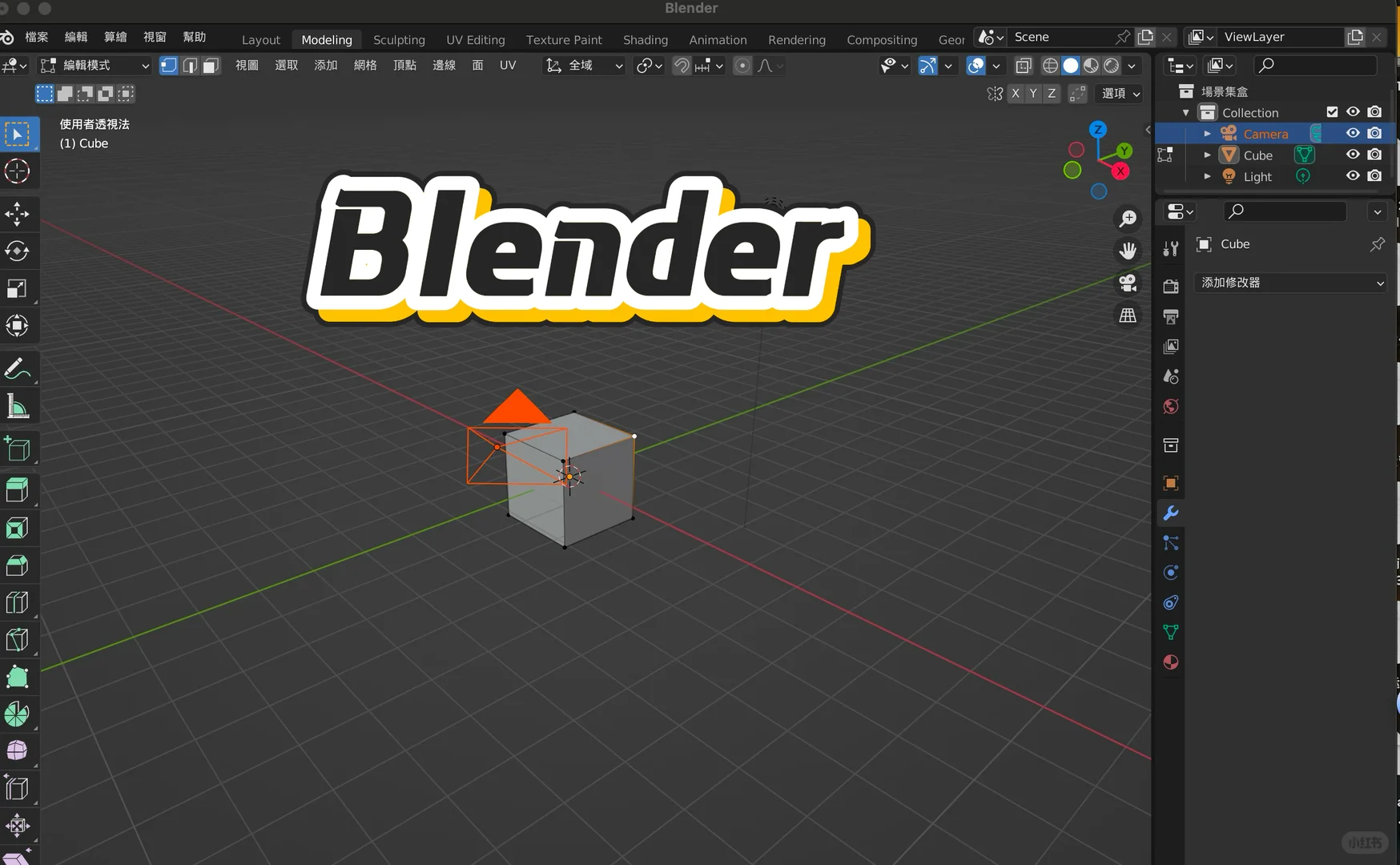Viewport: 1400px width, 865px height.
Task: Toggle X-ray view in viewport header
Action: tap(1023, 66)
